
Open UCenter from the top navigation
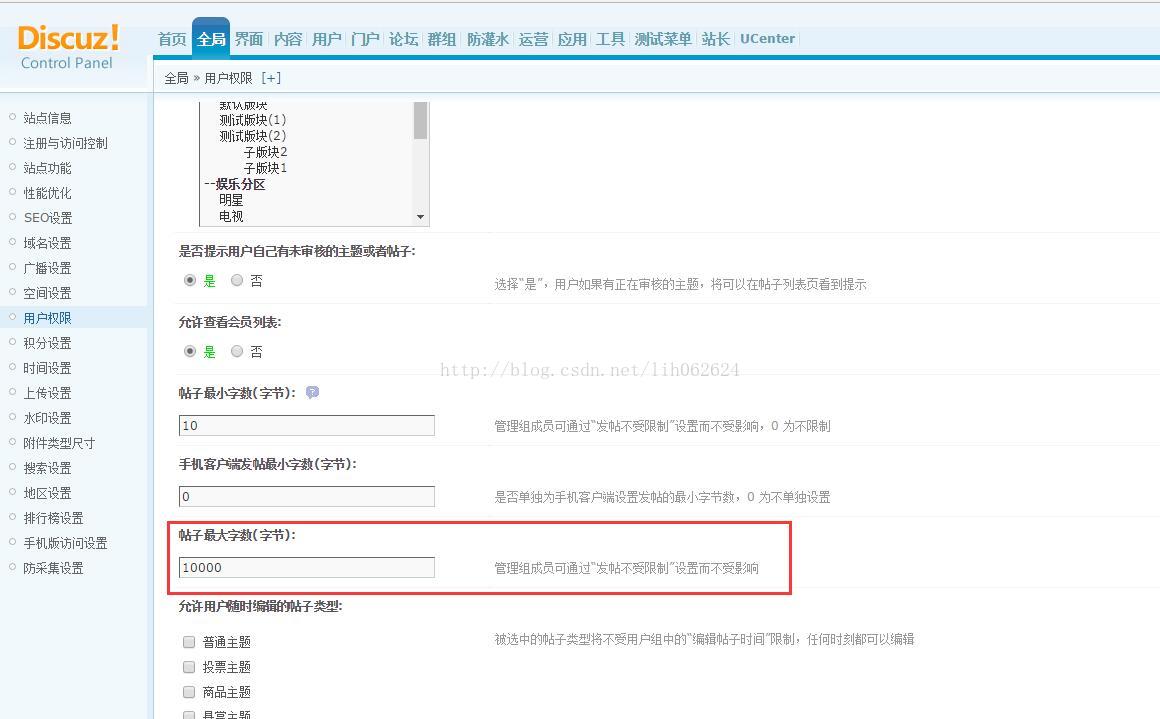pyautogui.click(x=767, y=39)
